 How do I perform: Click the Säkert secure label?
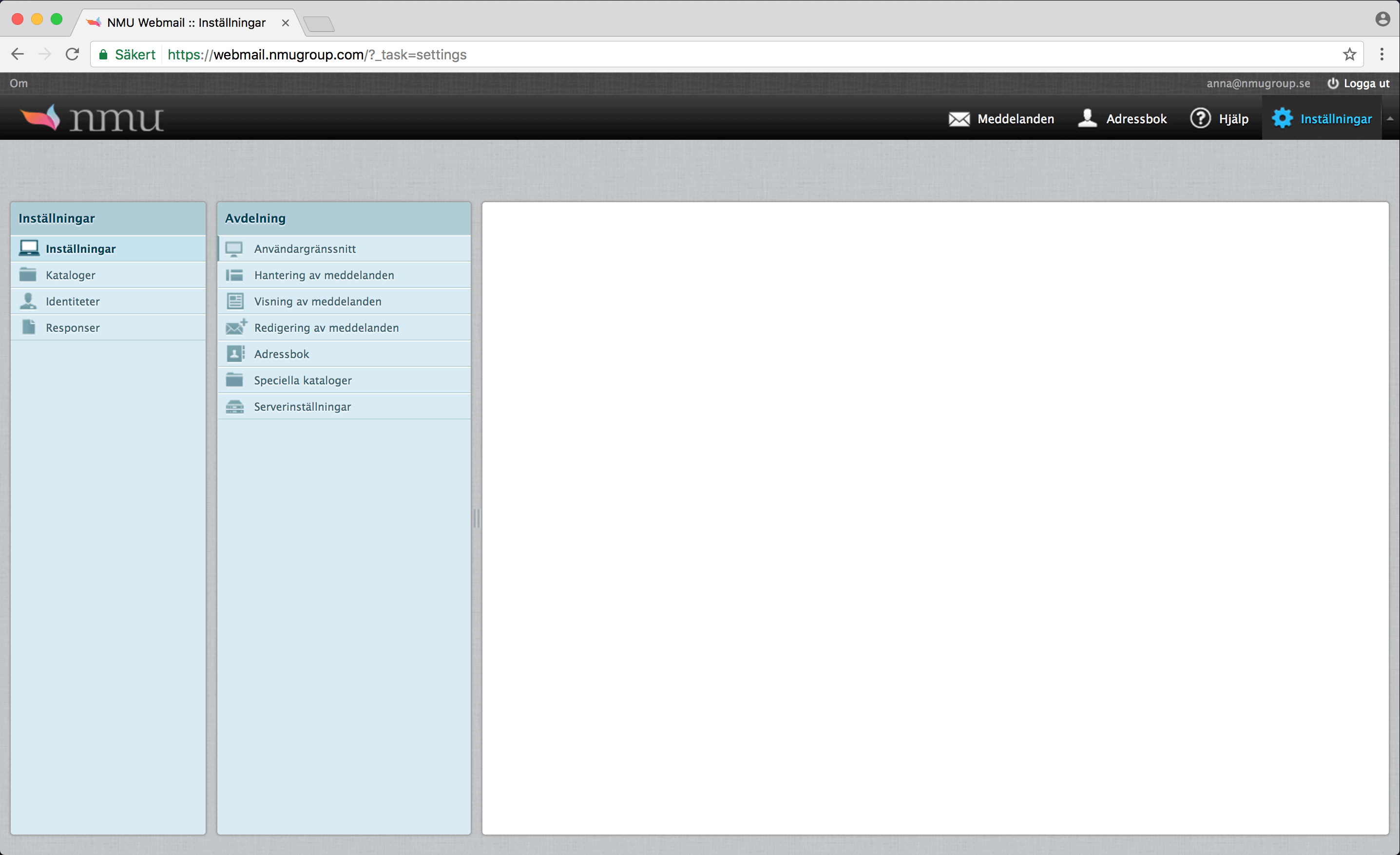pyautogui.click(x=134, y=55)
